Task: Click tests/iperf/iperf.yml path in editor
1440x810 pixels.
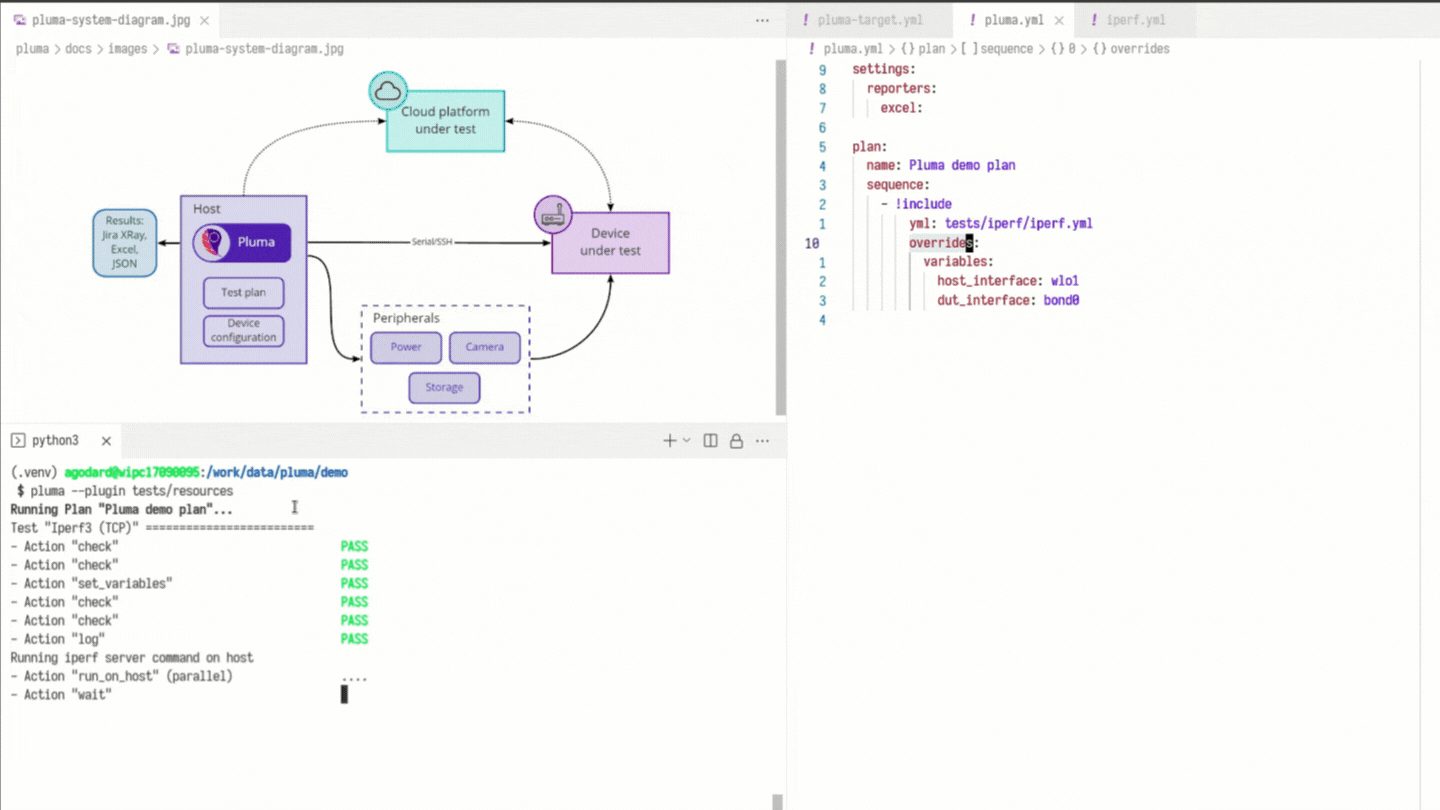Action: [x=1019, y=224]
